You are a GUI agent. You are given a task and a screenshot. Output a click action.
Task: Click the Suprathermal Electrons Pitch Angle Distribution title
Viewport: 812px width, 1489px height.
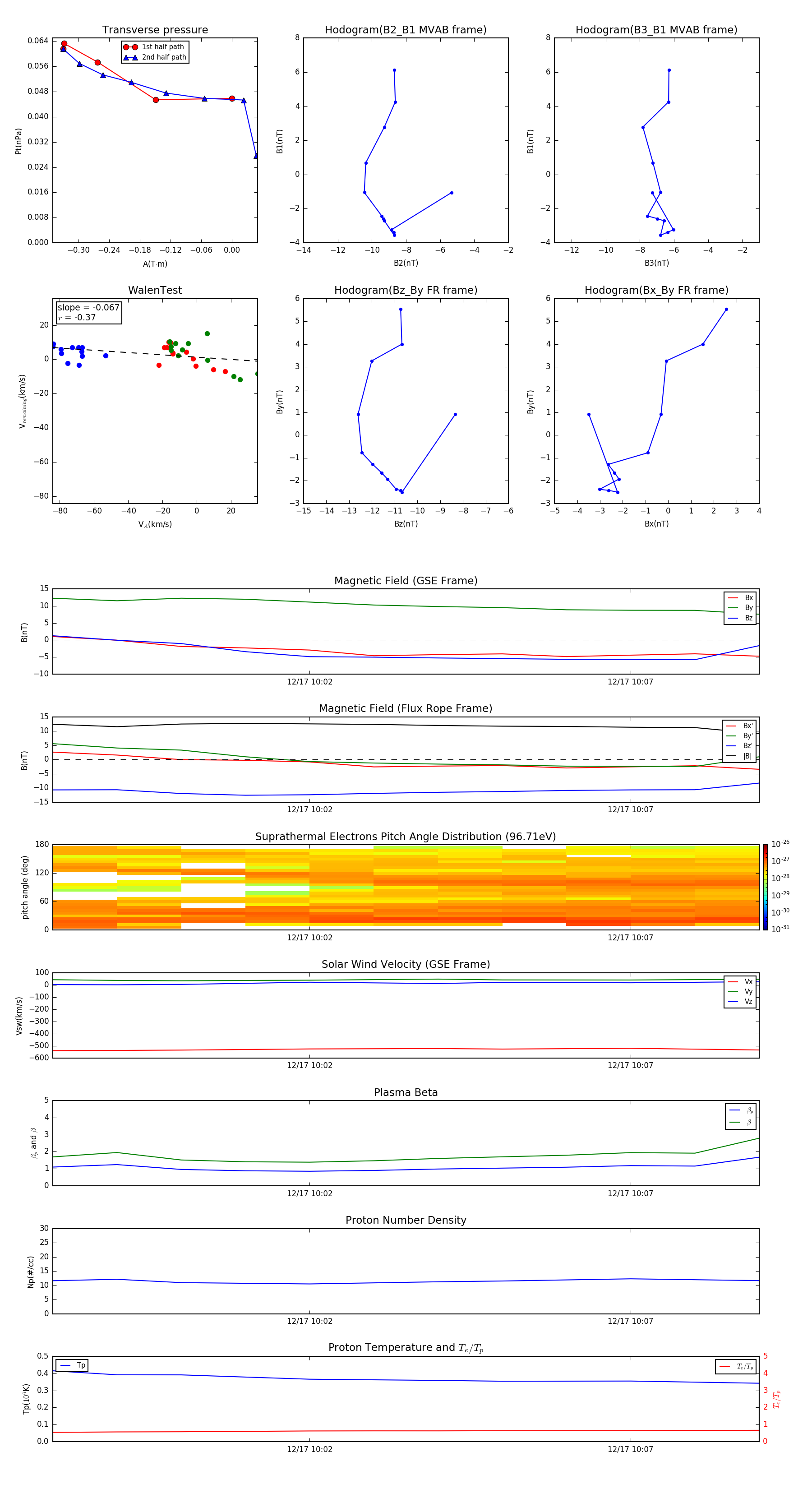406,837
